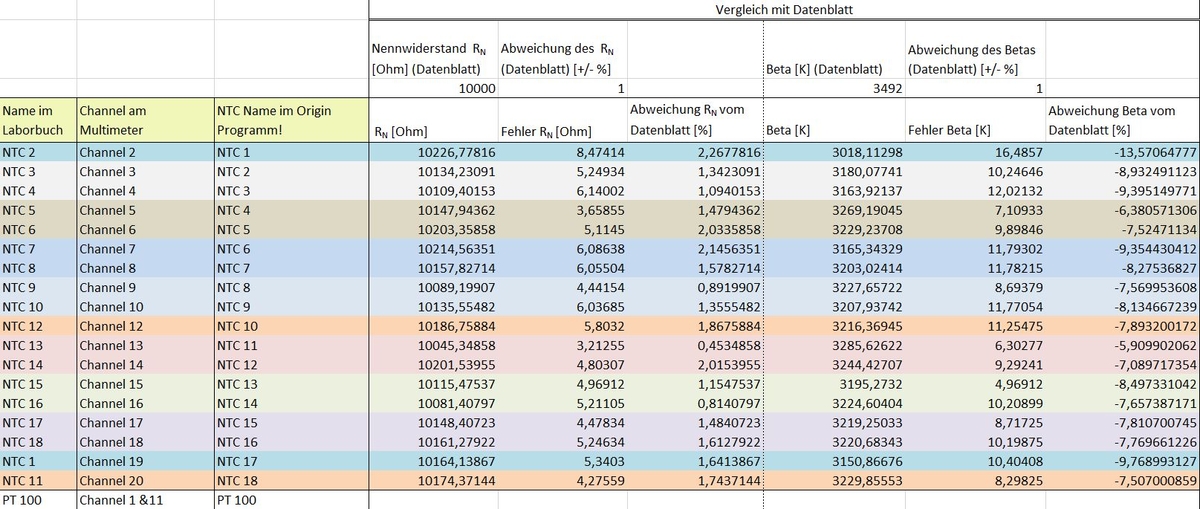Select the error value 4,44154
The width and height of the screenshot is (1200, 509).
click(x=561, y=288)
